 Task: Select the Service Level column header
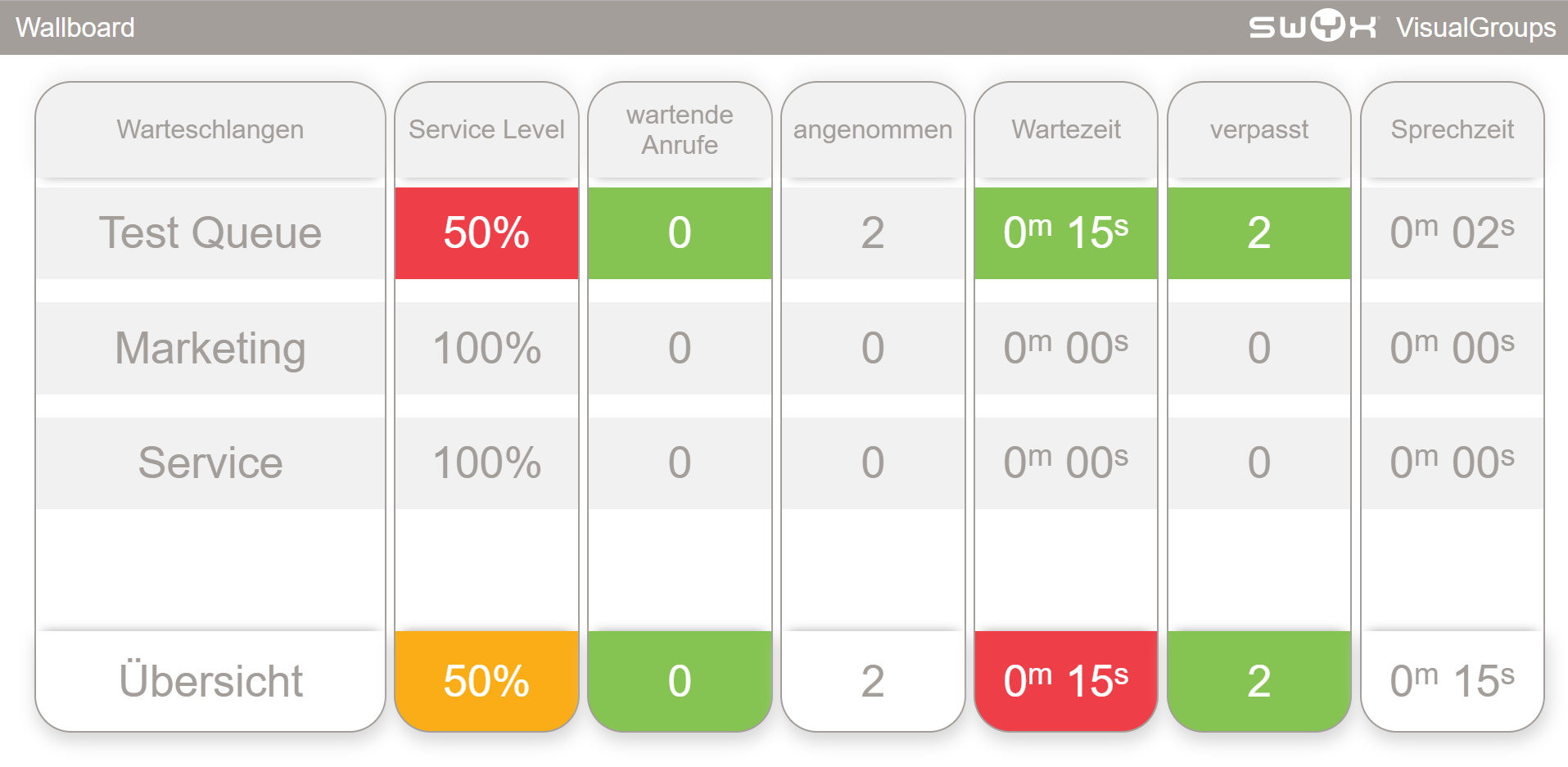(486, 129)
